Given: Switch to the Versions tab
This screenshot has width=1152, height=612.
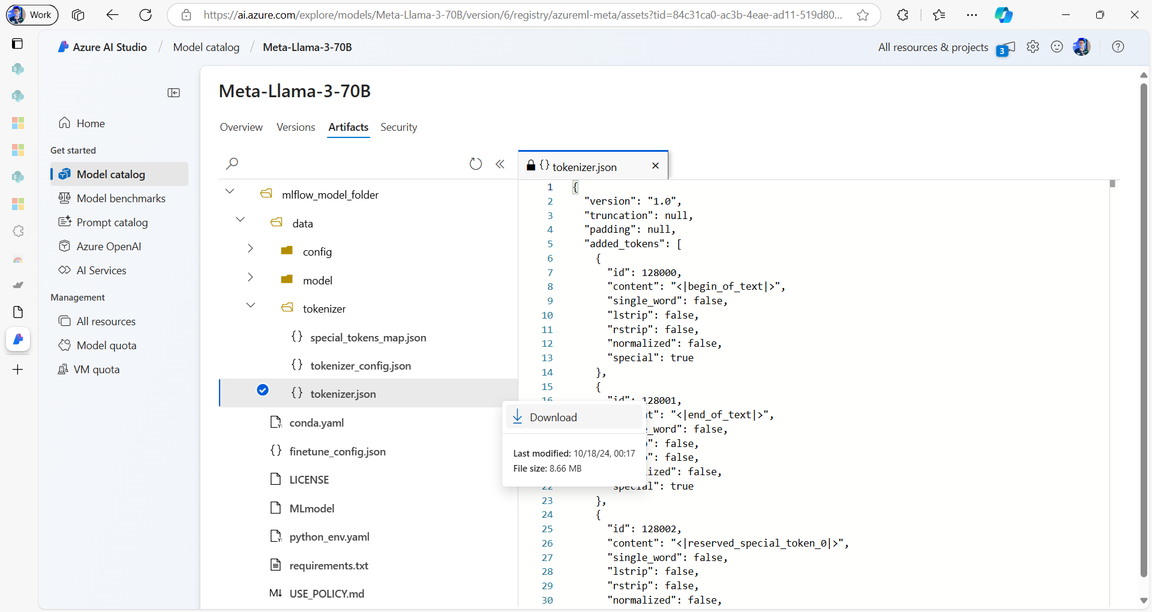Looking at the screenshot, I should click(x=295, y=127).
